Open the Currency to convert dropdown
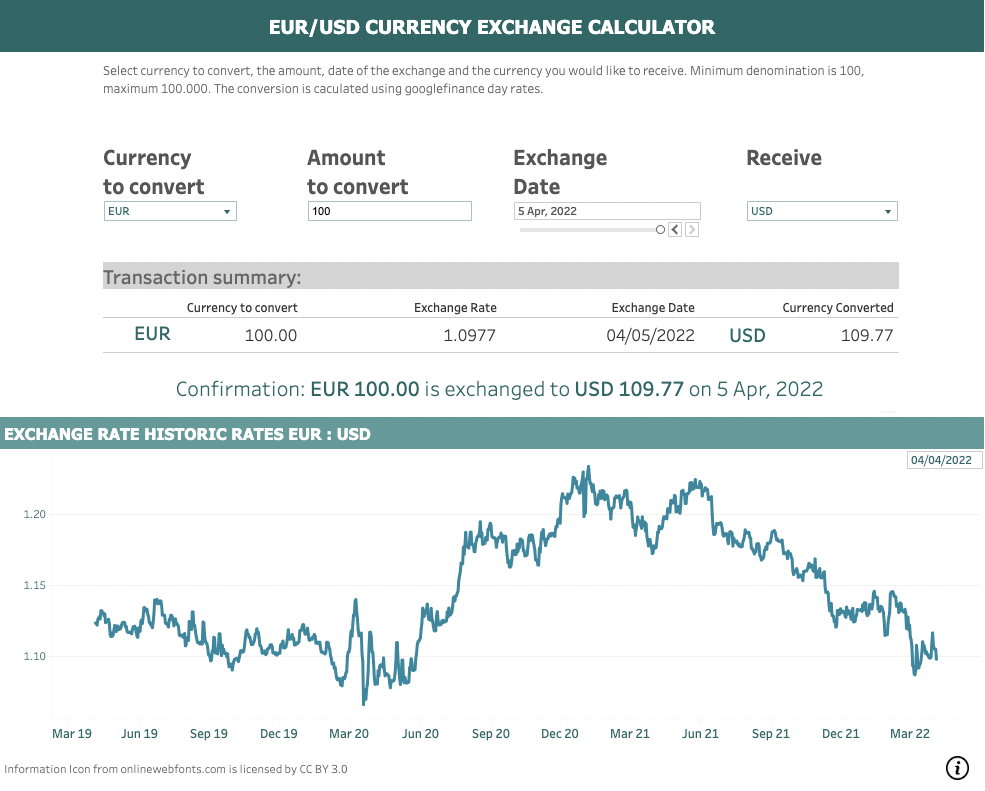 (x=170, y=212)
